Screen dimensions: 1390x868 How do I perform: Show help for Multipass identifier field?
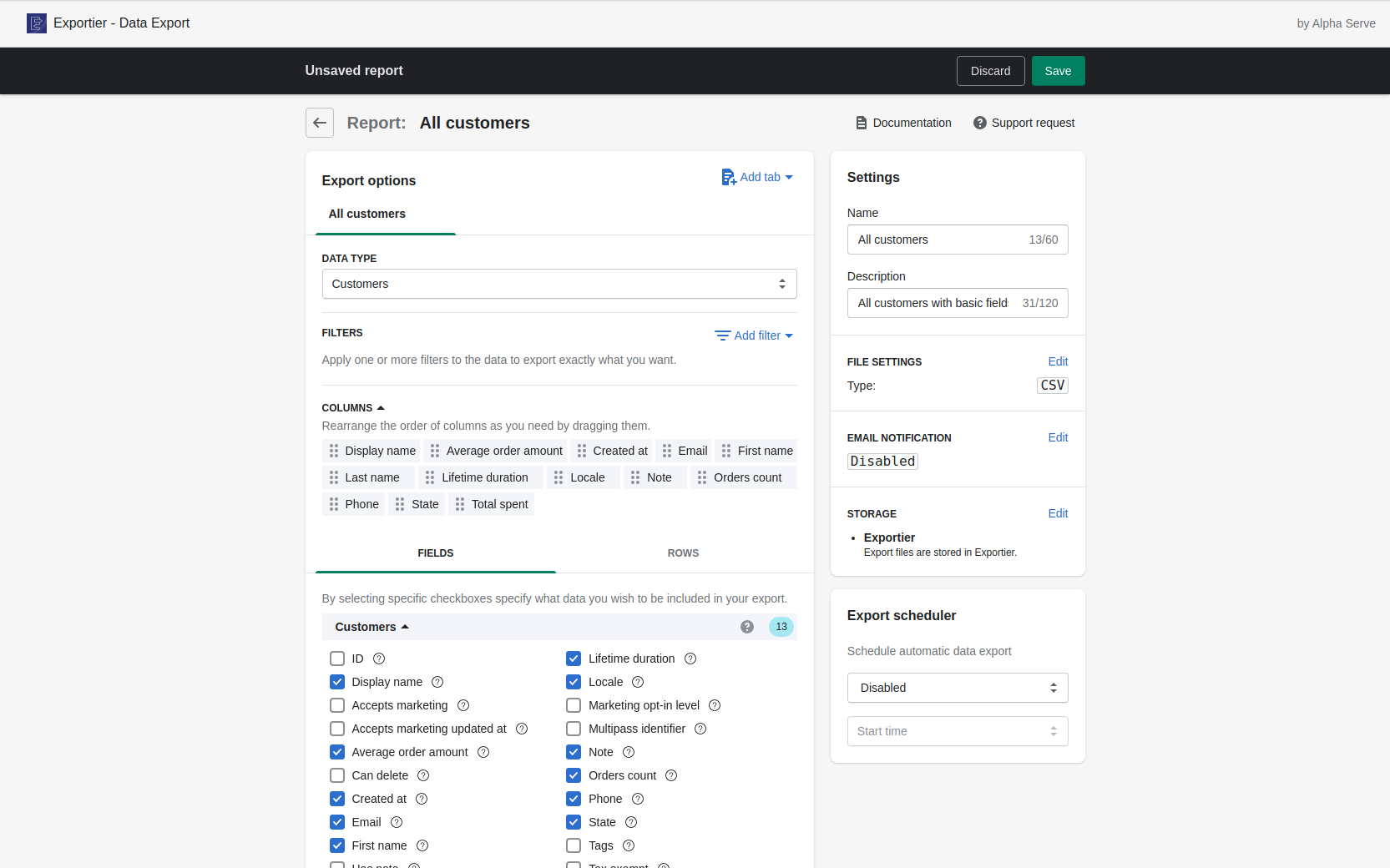pos(700,729)
